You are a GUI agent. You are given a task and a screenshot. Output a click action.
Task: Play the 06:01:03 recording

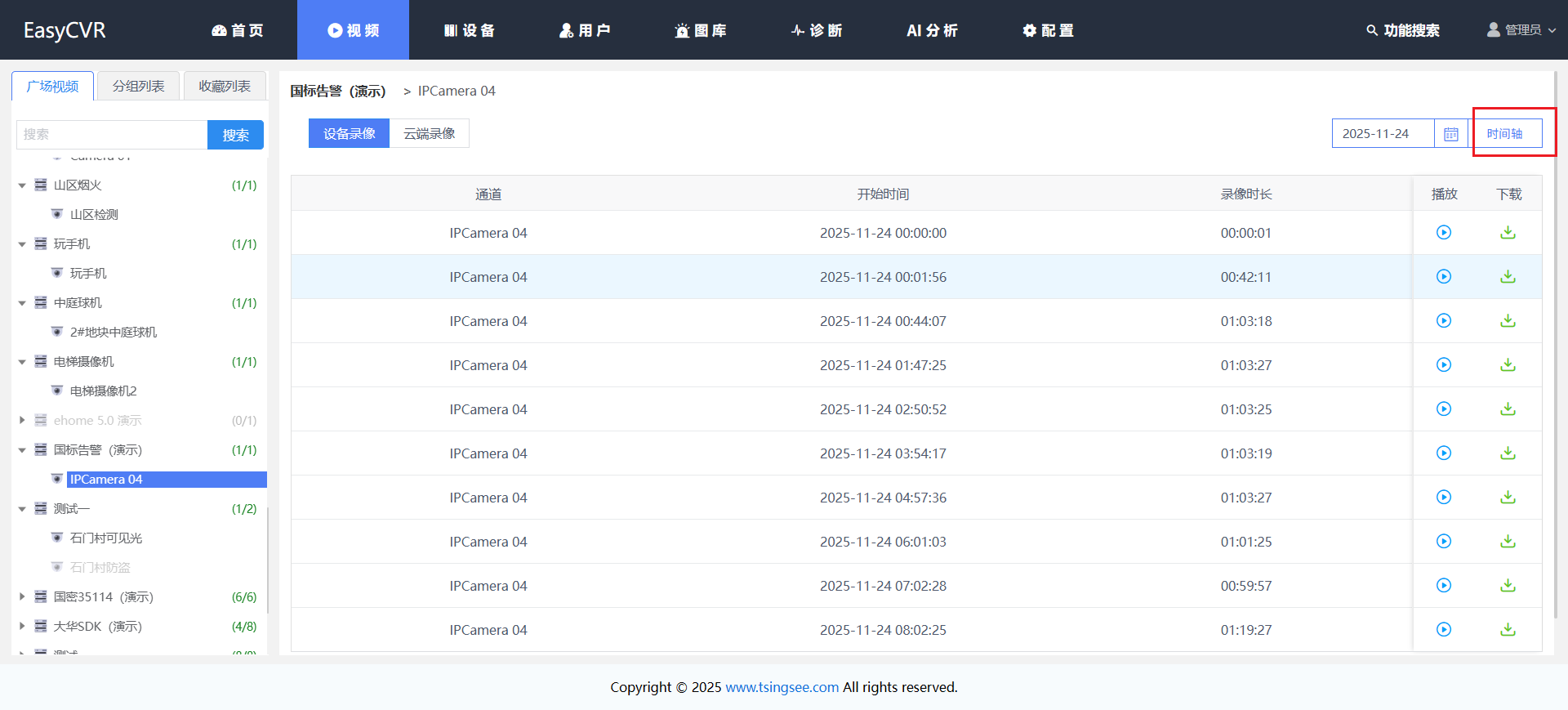pyautogui.click(x=1443, y=542)
